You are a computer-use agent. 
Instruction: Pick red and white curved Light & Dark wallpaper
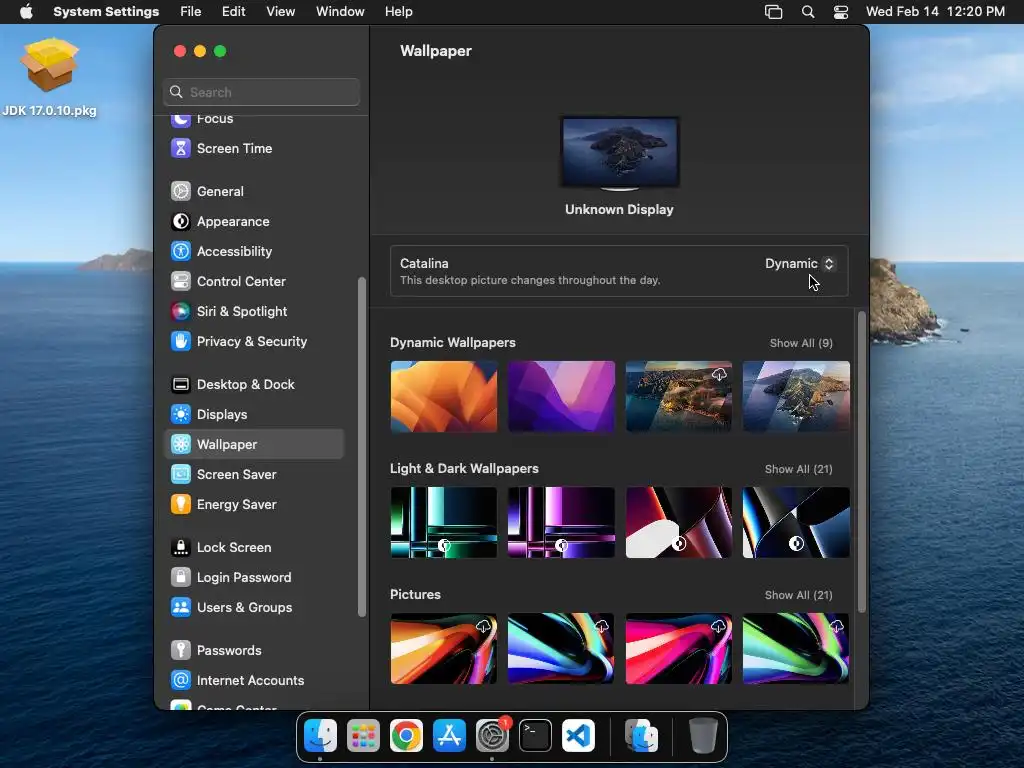[x=679, y=522]
